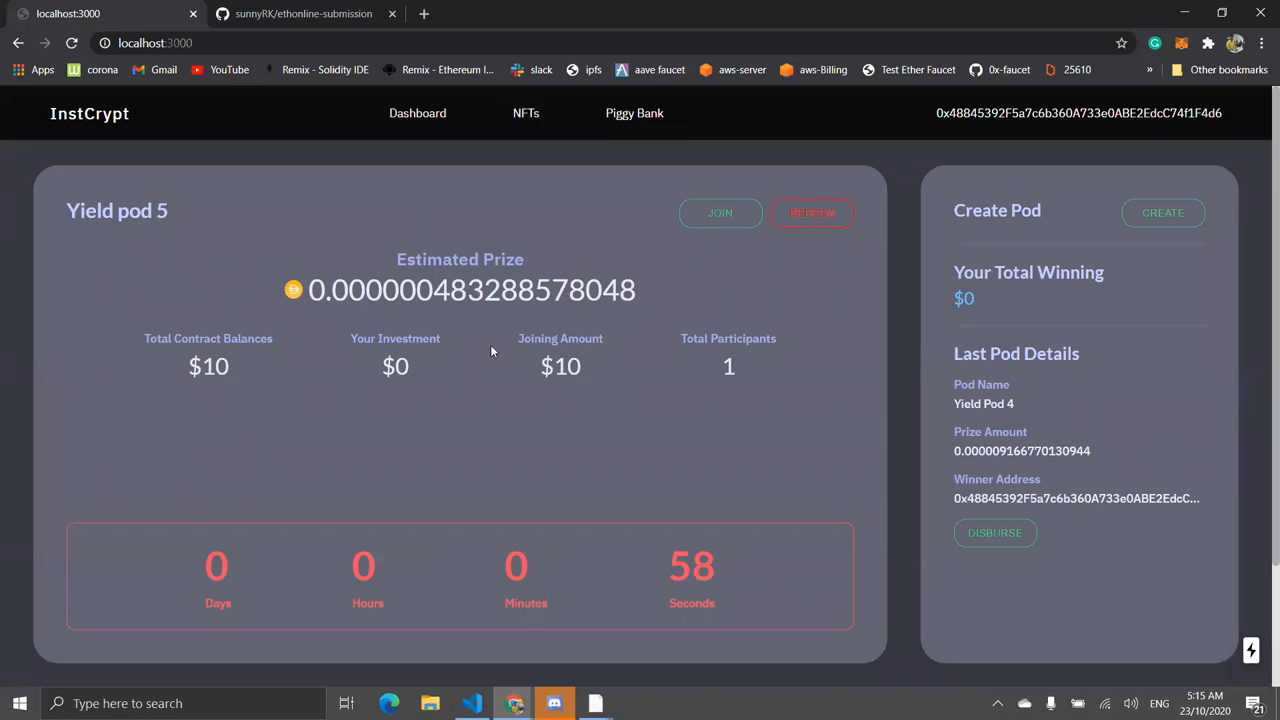This screenshot has width=1280, height=720.
Task: Click the page vertical scrollbar
Action: 1274,327
